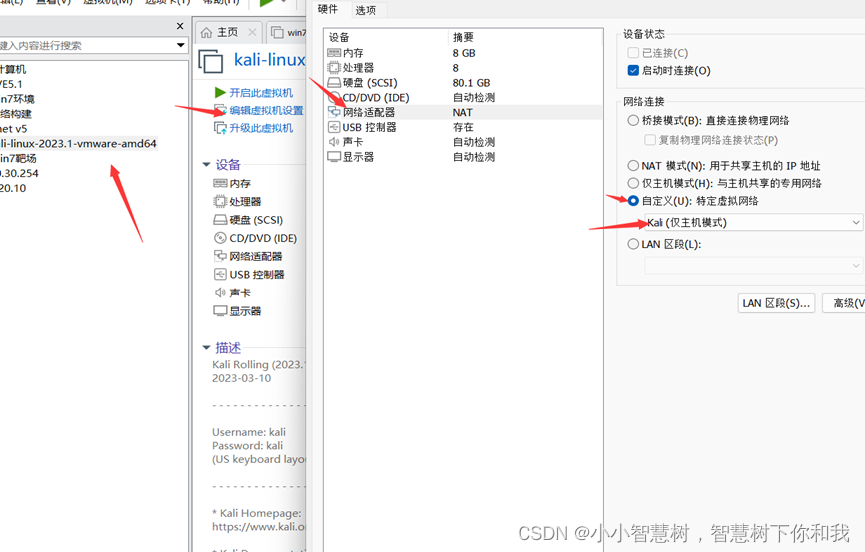The height and width of the screenshot is (552, 865).
Task: Click the 8 GB memory summary value
Action: pos(464,53)
